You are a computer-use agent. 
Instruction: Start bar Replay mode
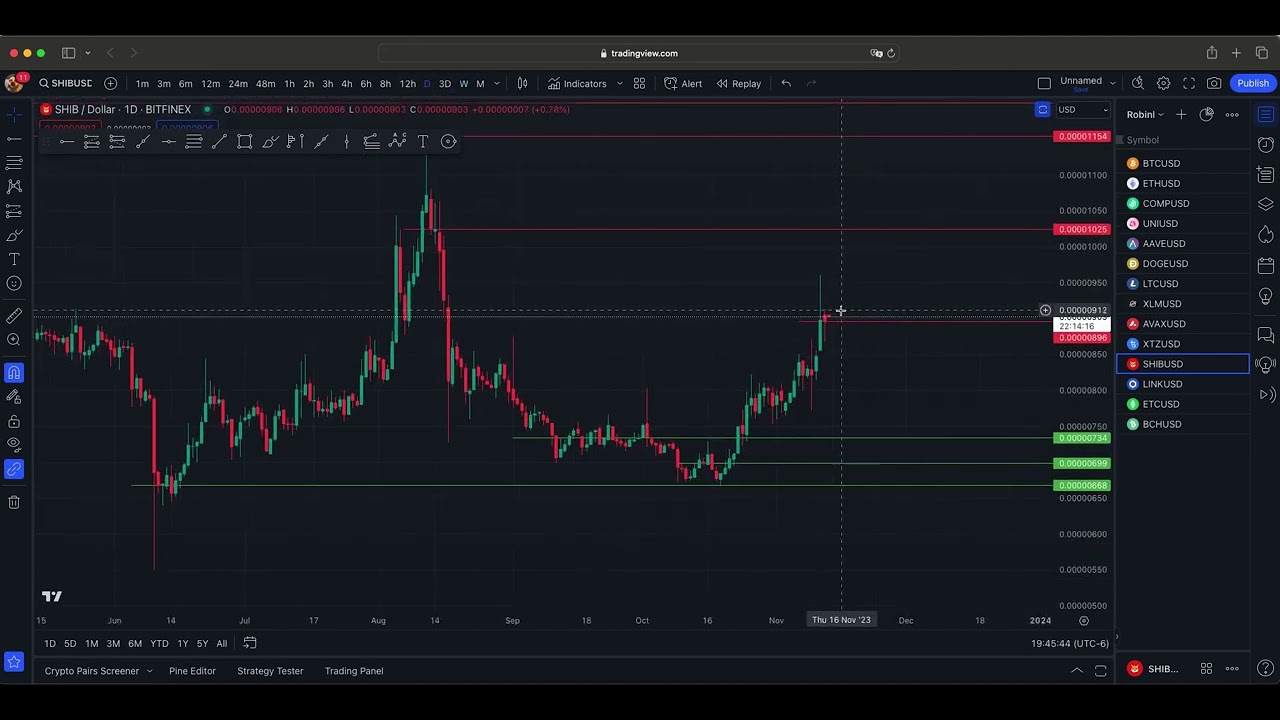738,84
